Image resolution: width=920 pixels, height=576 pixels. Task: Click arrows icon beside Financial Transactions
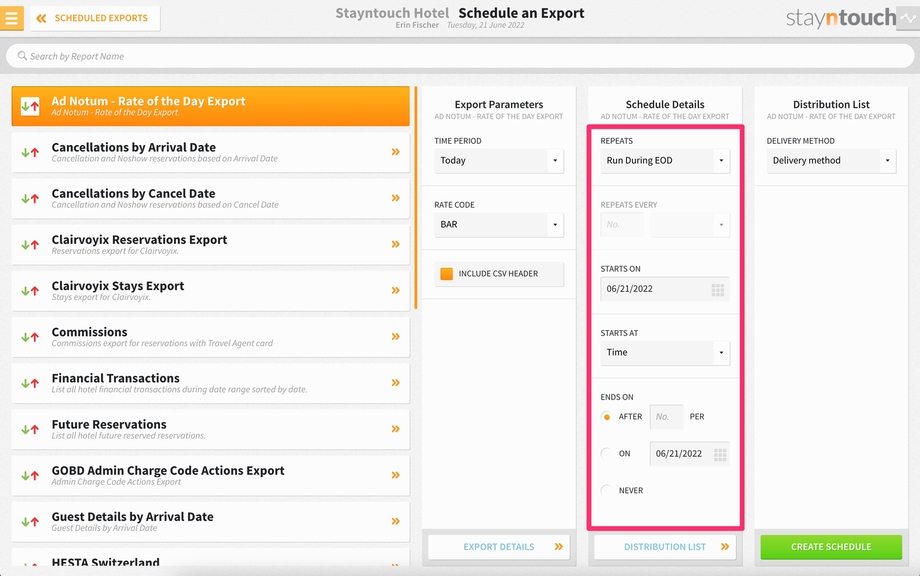click(30, 384)
